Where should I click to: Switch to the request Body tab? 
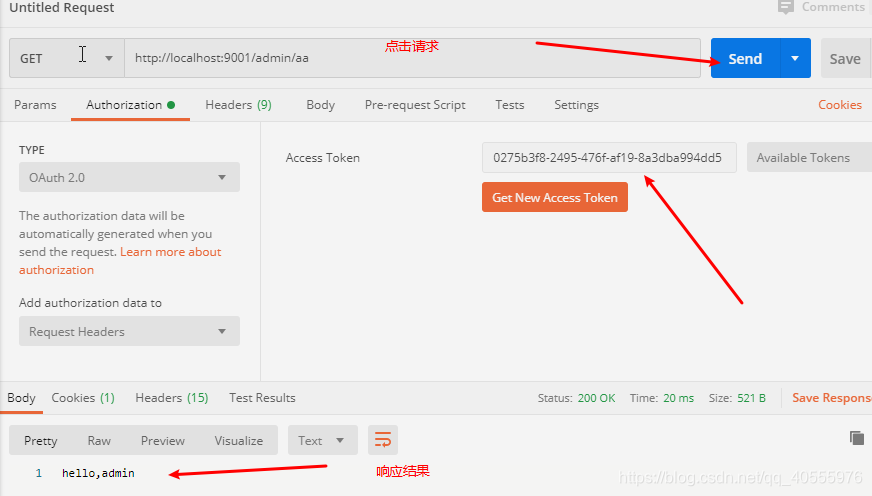(x=320, y=105)
